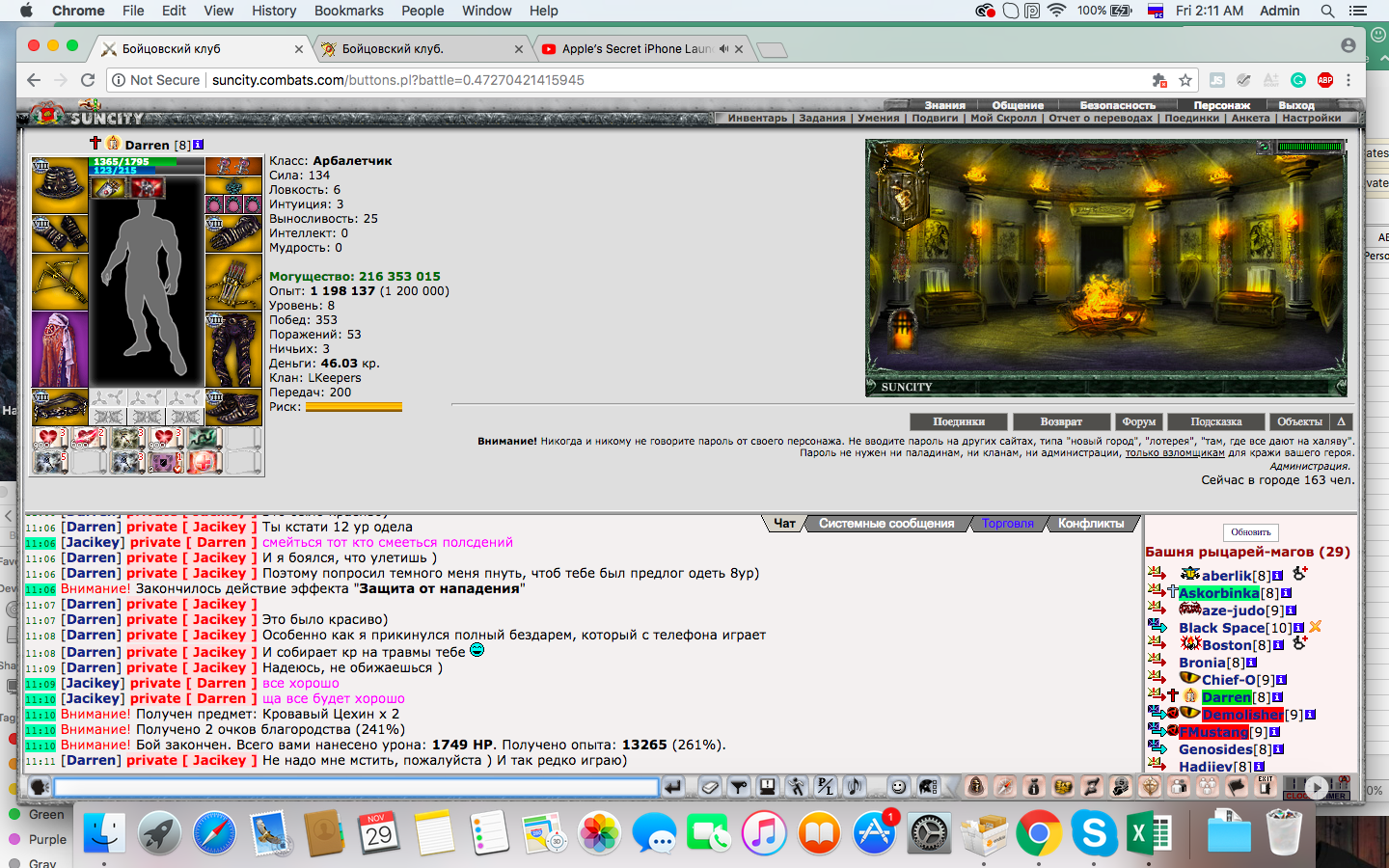Open Настройки submenu link

point(1312,118)
